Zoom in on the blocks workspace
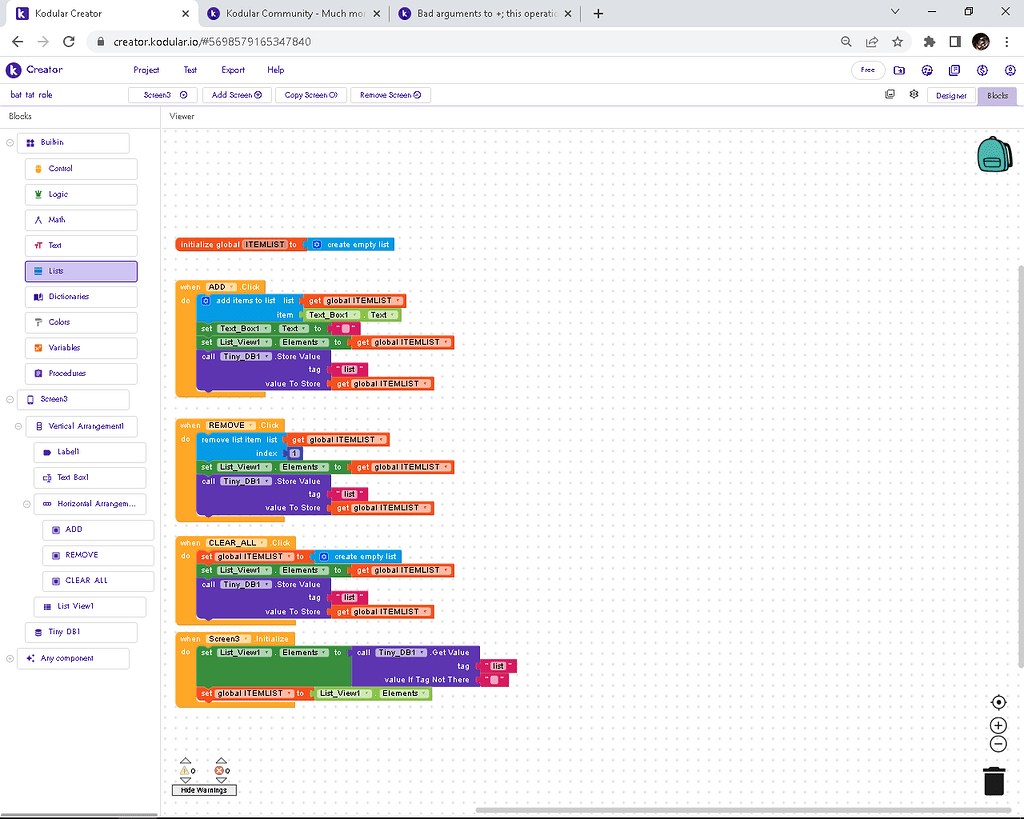 click(x=998, y=725)
